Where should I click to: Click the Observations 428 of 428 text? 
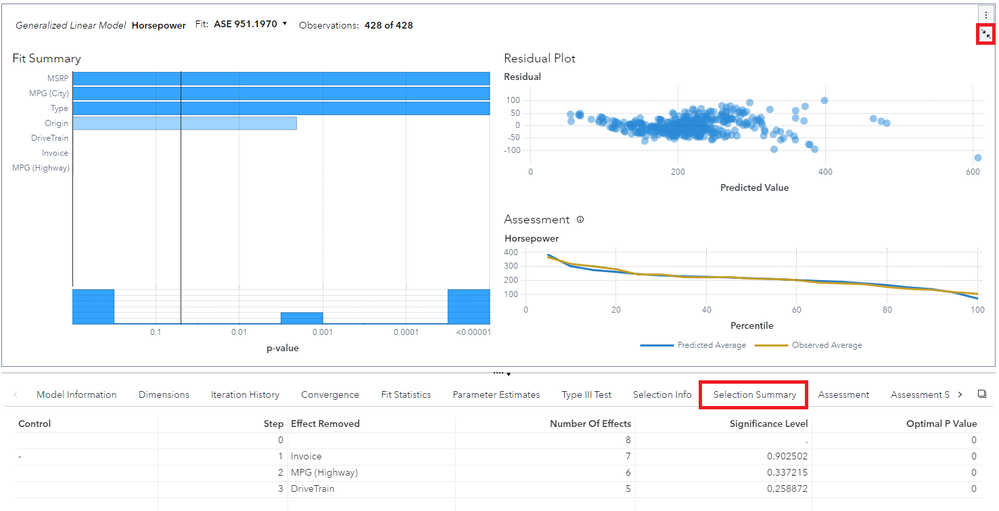coord(356,25)
